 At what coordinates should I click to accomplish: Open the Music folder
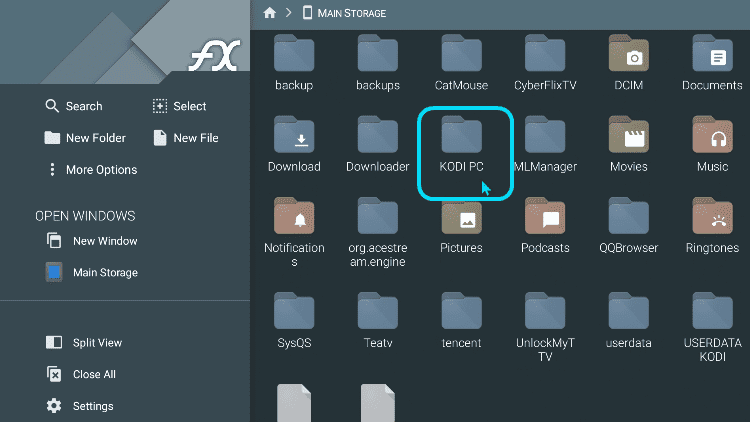pos(712,144)
